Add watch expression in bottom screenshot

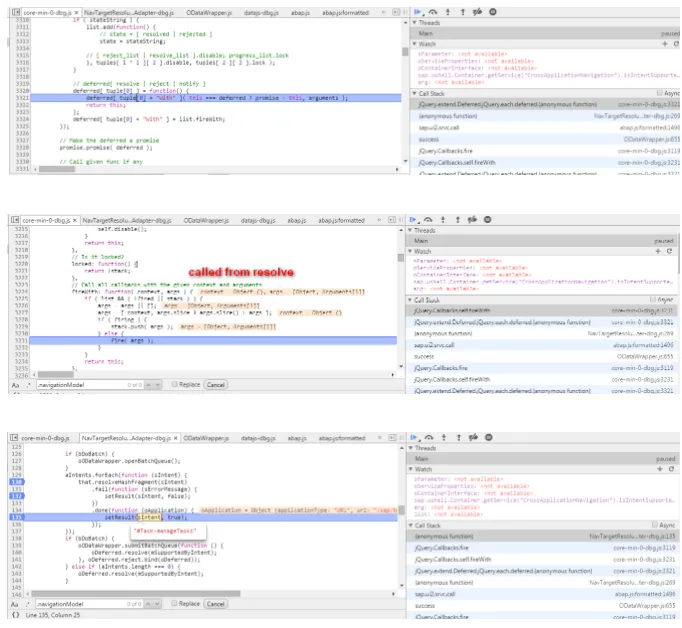(660, 469)
